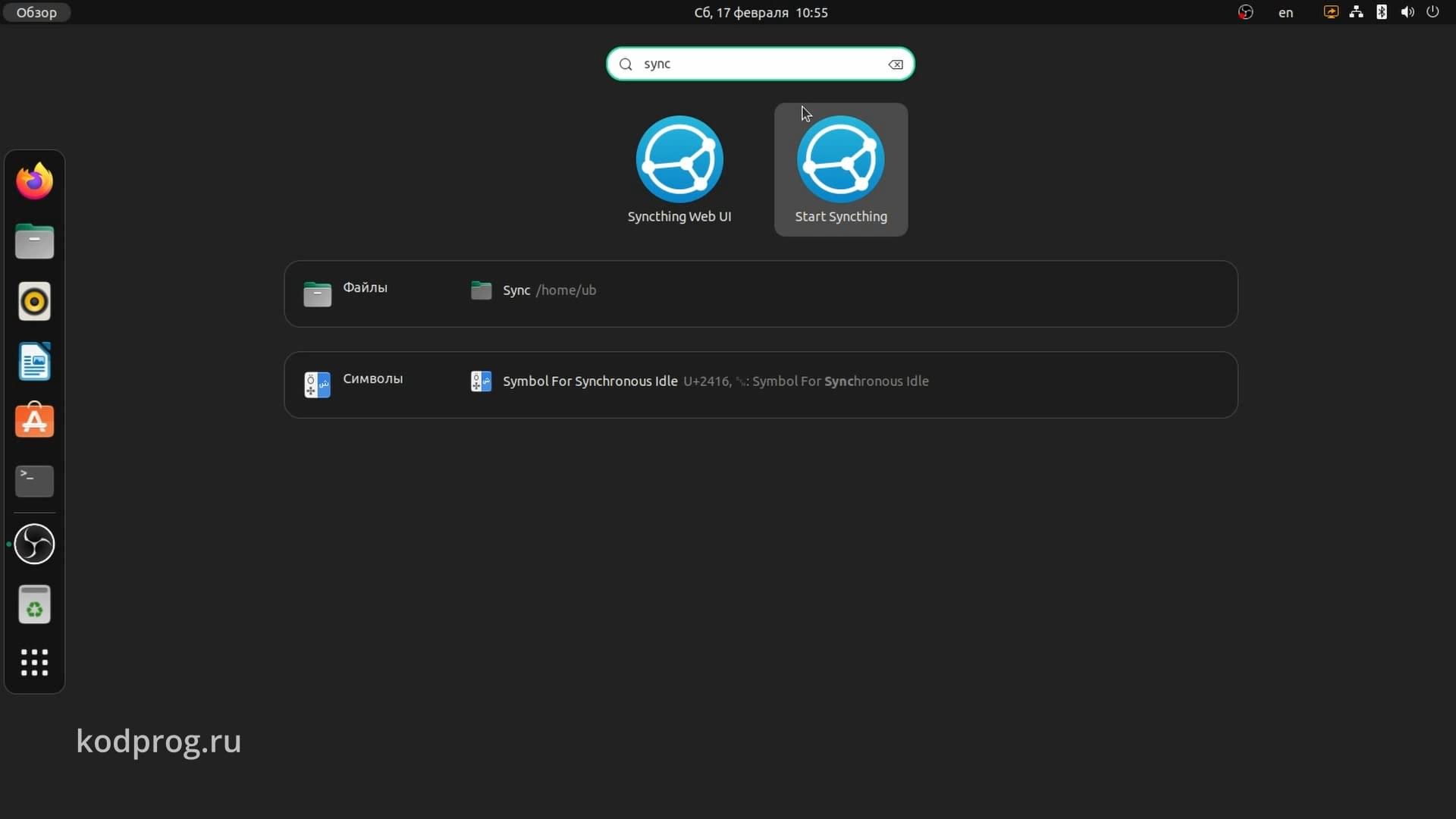Open Rhythmbox from the dock
This screenshot has height=819, width=1456.
click(34, 301)
